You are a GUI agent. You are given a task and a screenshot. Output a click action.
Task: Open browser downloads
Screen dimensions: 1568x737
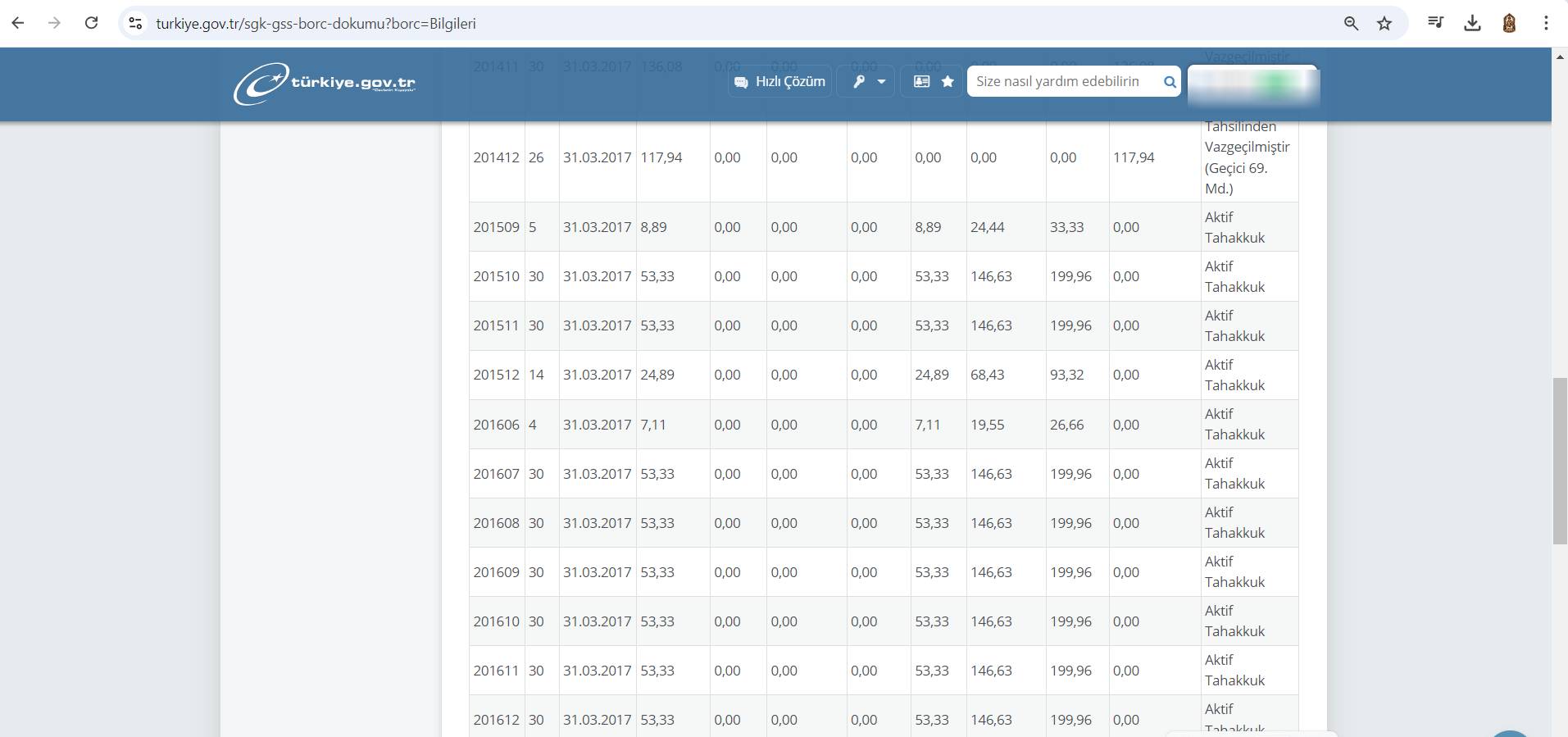click(1472, 23)
